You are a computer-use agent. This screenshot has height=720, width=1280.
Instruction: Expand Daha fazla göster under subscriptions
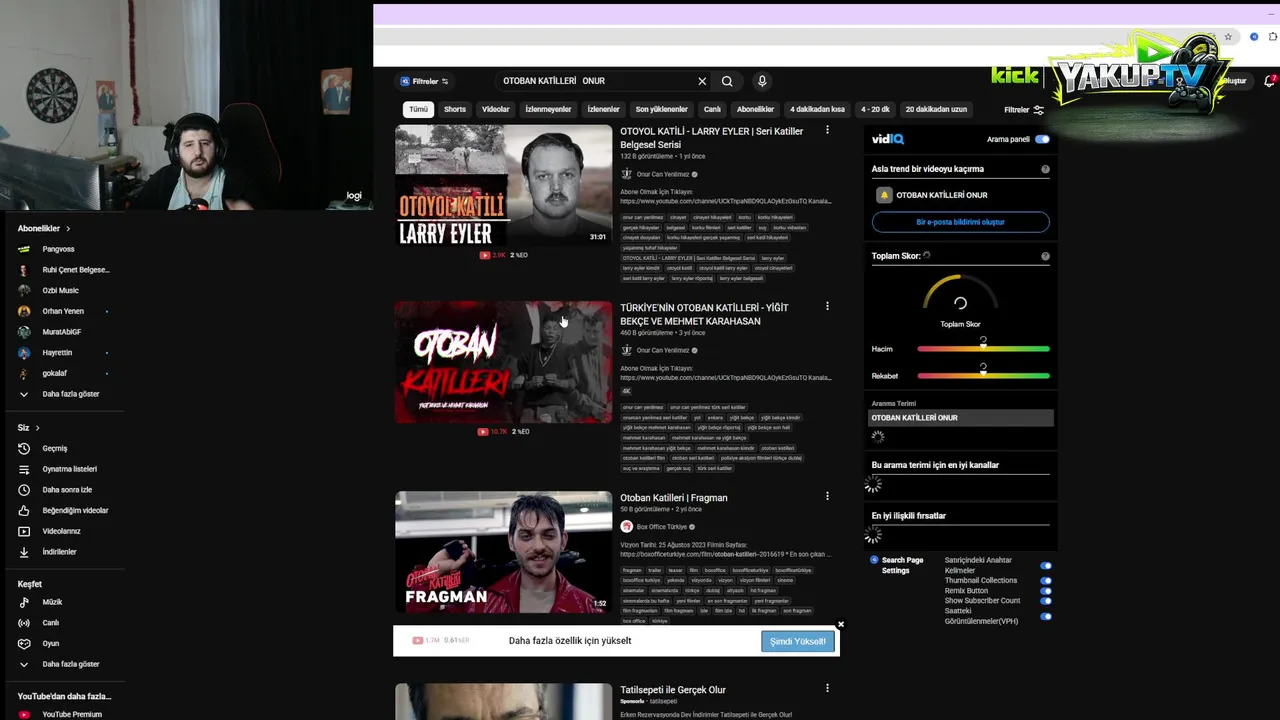pyautogui.click(x=60, y=394)
